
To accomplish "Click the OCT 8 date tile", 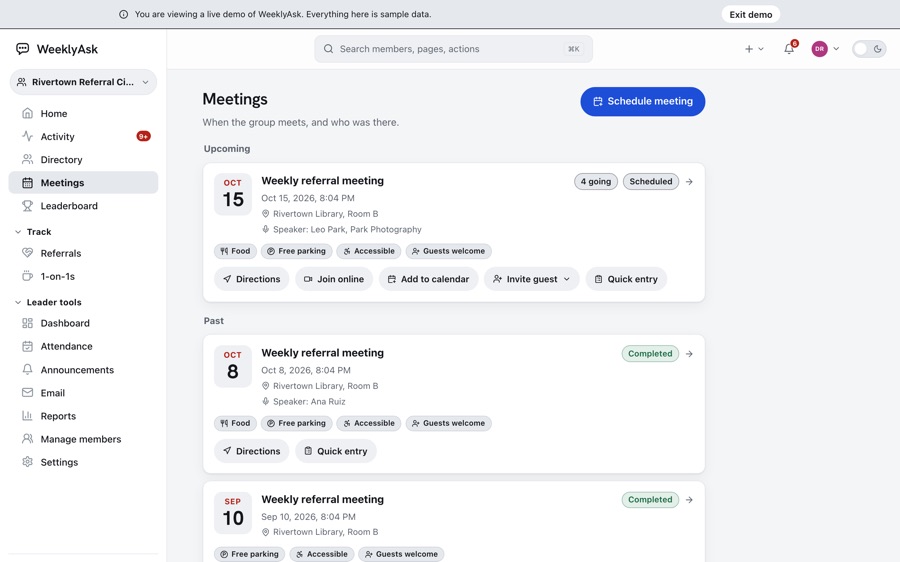I will [x=232, y=366].
